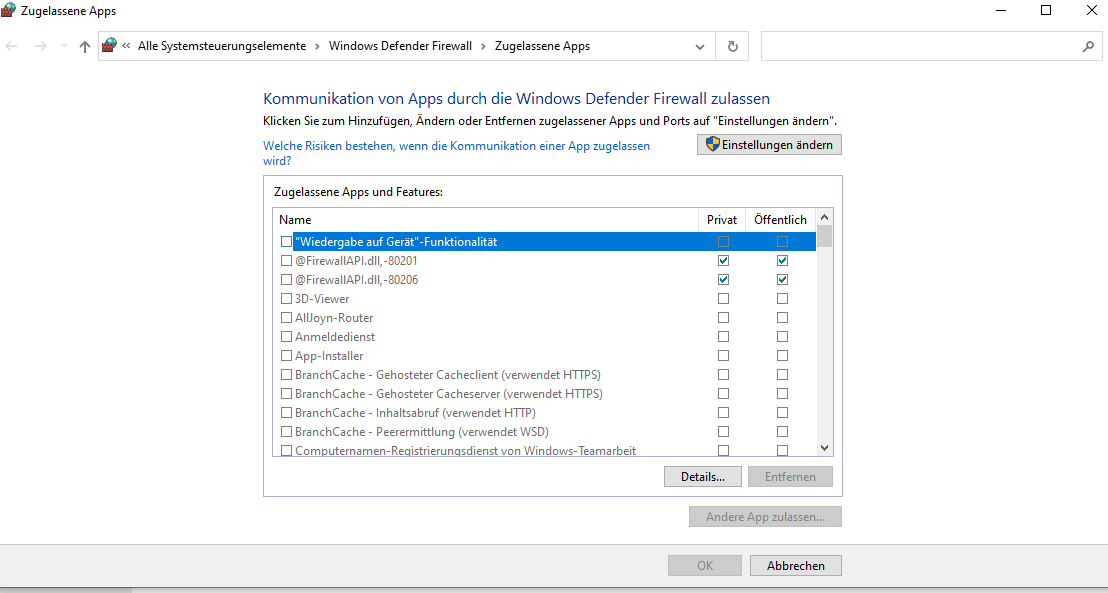Toggle the 3D-Viewer name checkbox
The width and height of the screenshot is (1108, 593).
point(286,299)
